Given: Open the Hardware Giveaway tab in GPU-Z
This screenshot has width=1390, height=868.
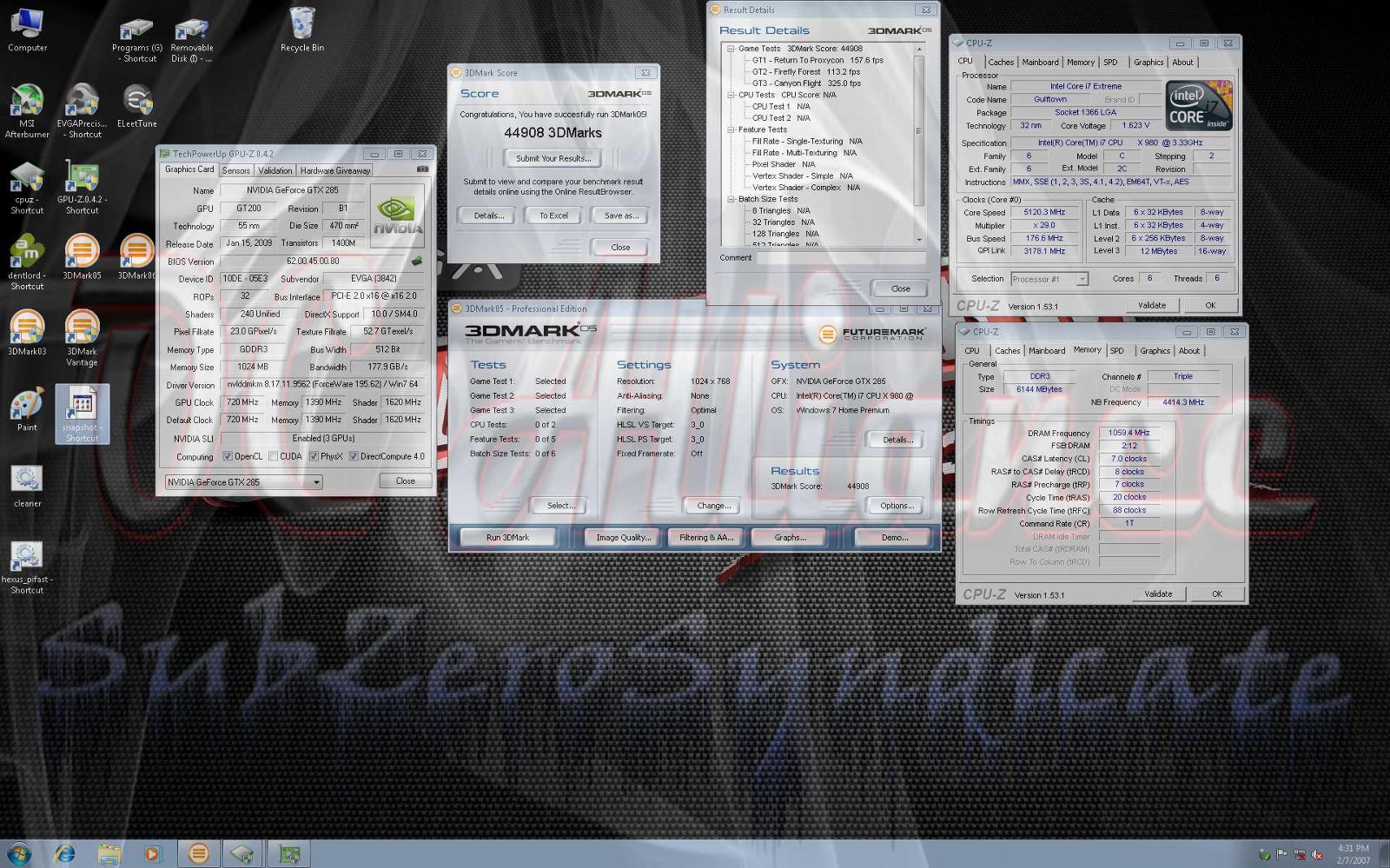Looking at the screenshot, I should (x=335, y=170).
